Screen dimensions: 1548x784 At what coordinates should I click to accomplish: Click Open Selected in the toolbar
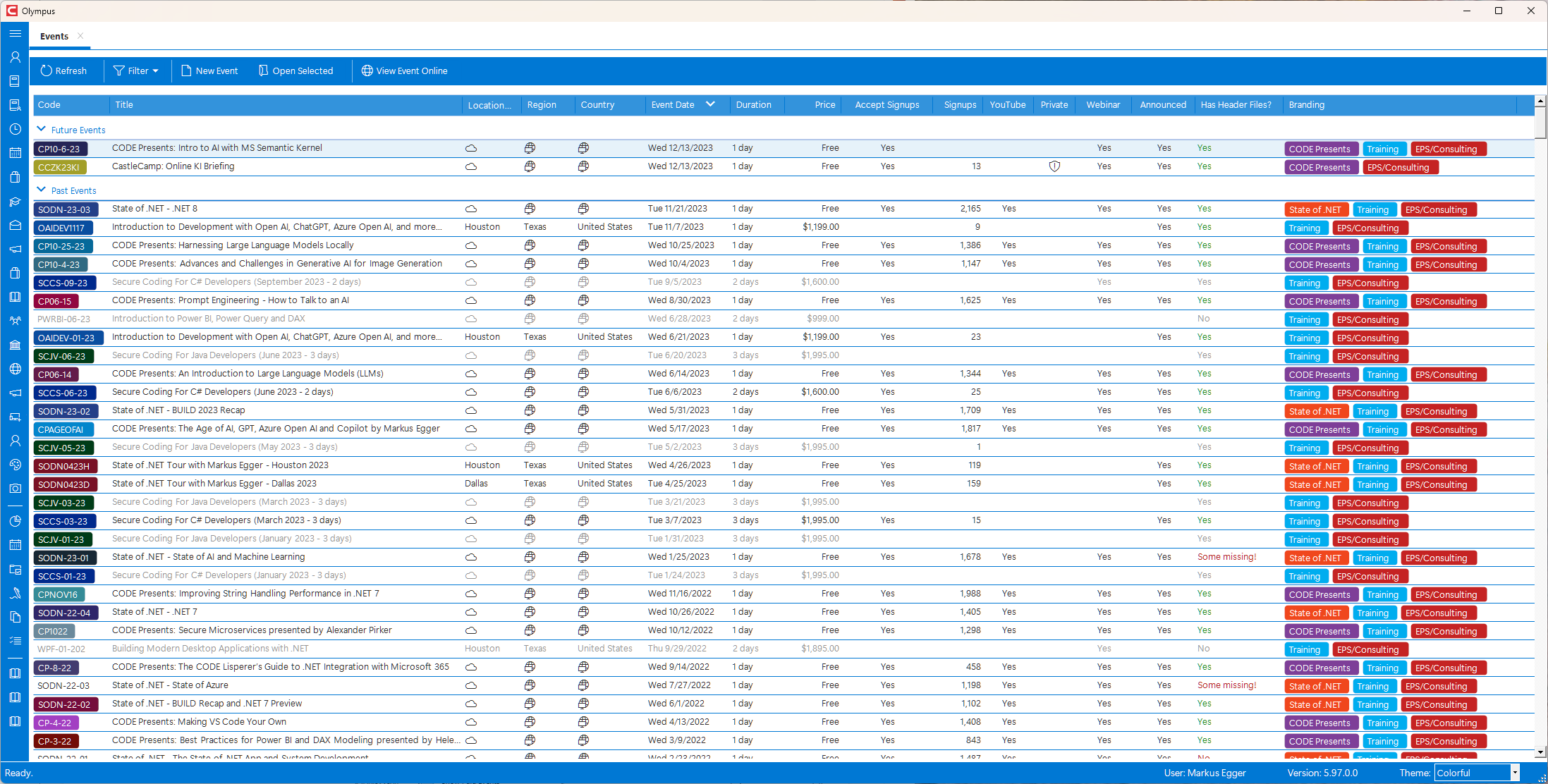coord(295,71)
